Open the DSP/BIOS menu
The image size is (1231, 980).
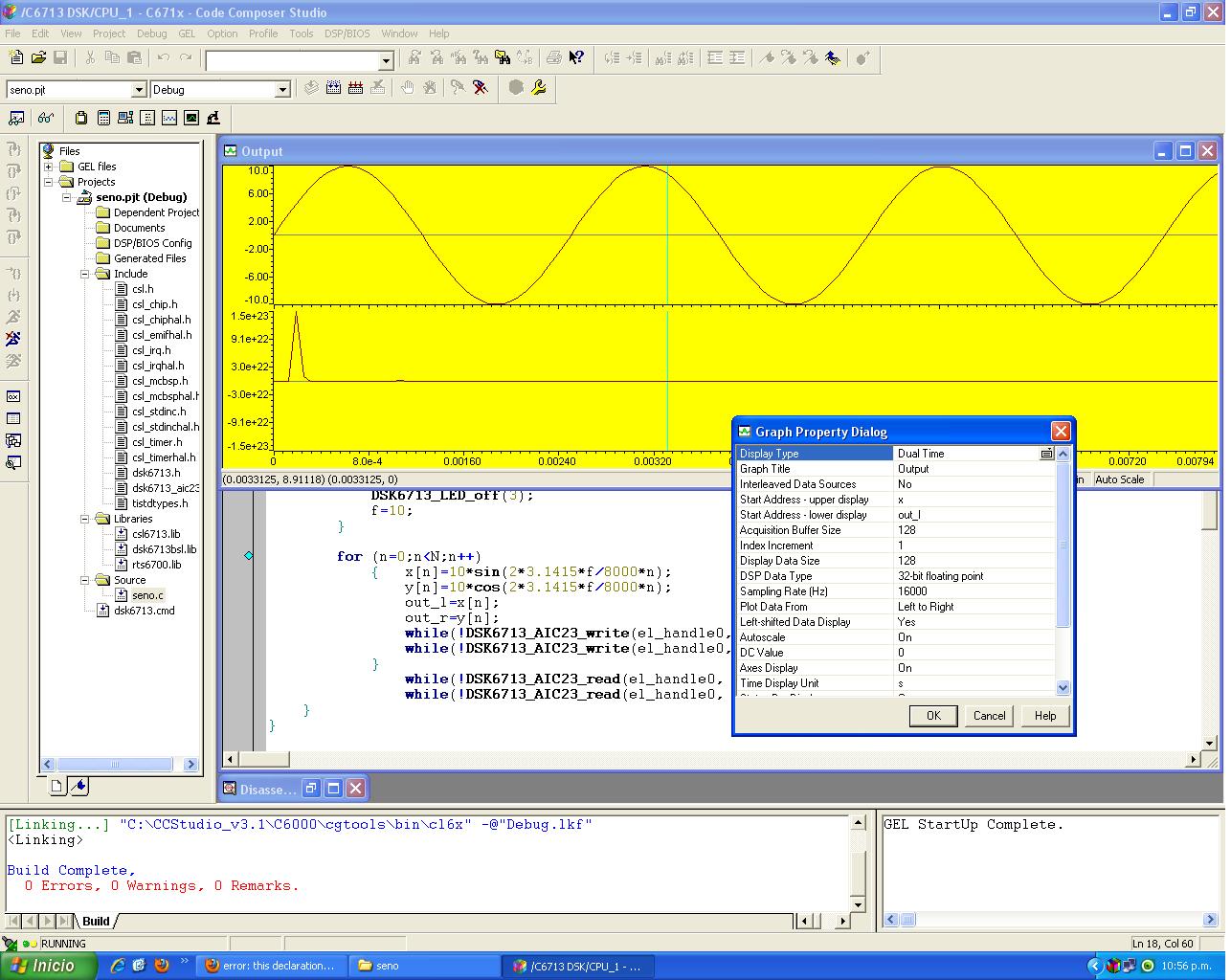(x=347, y=33)
